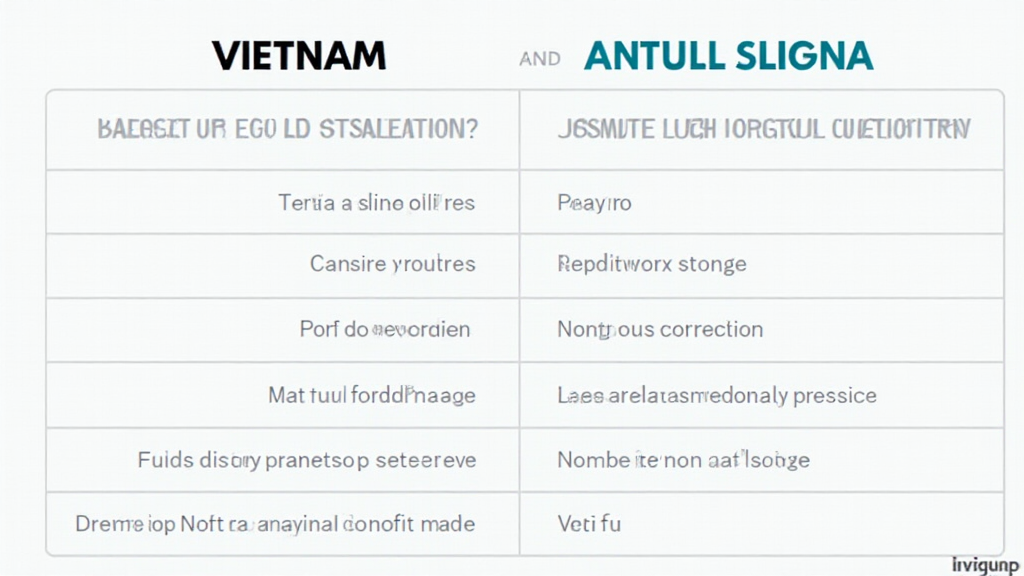This screenshot has height=576, width=1024.
Task: Click the 'Porf do aevordien' cell
Action: 385,329
